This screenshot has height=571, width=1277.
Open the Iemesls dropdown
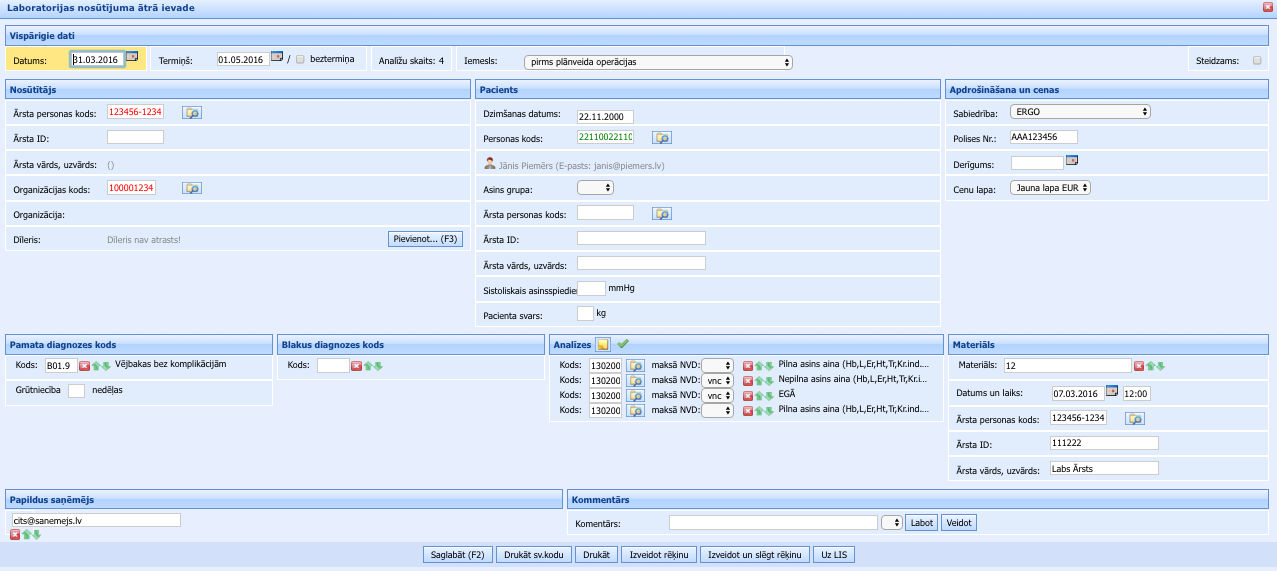click(x=657, y=62)
